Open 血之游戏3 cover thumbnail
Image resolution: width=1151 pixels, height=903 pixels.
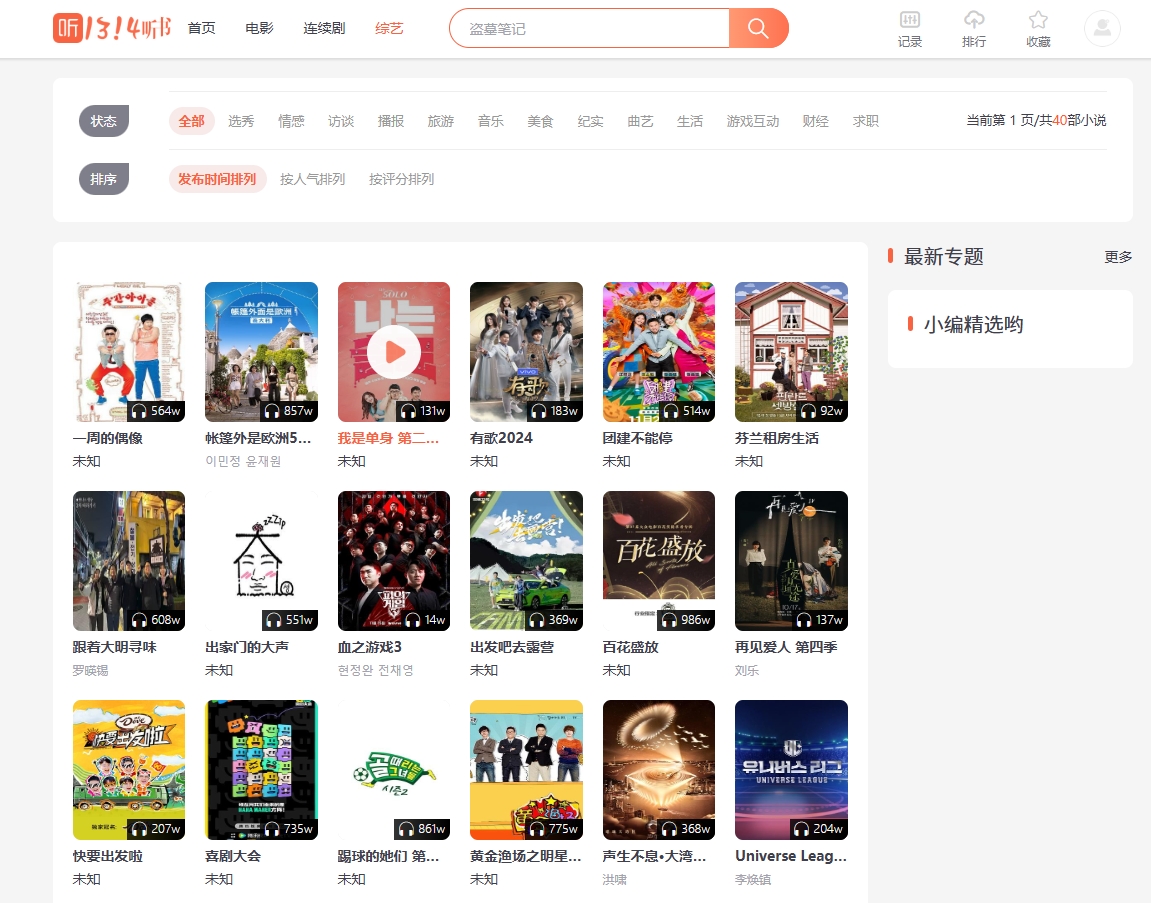(x=393, y=561)
